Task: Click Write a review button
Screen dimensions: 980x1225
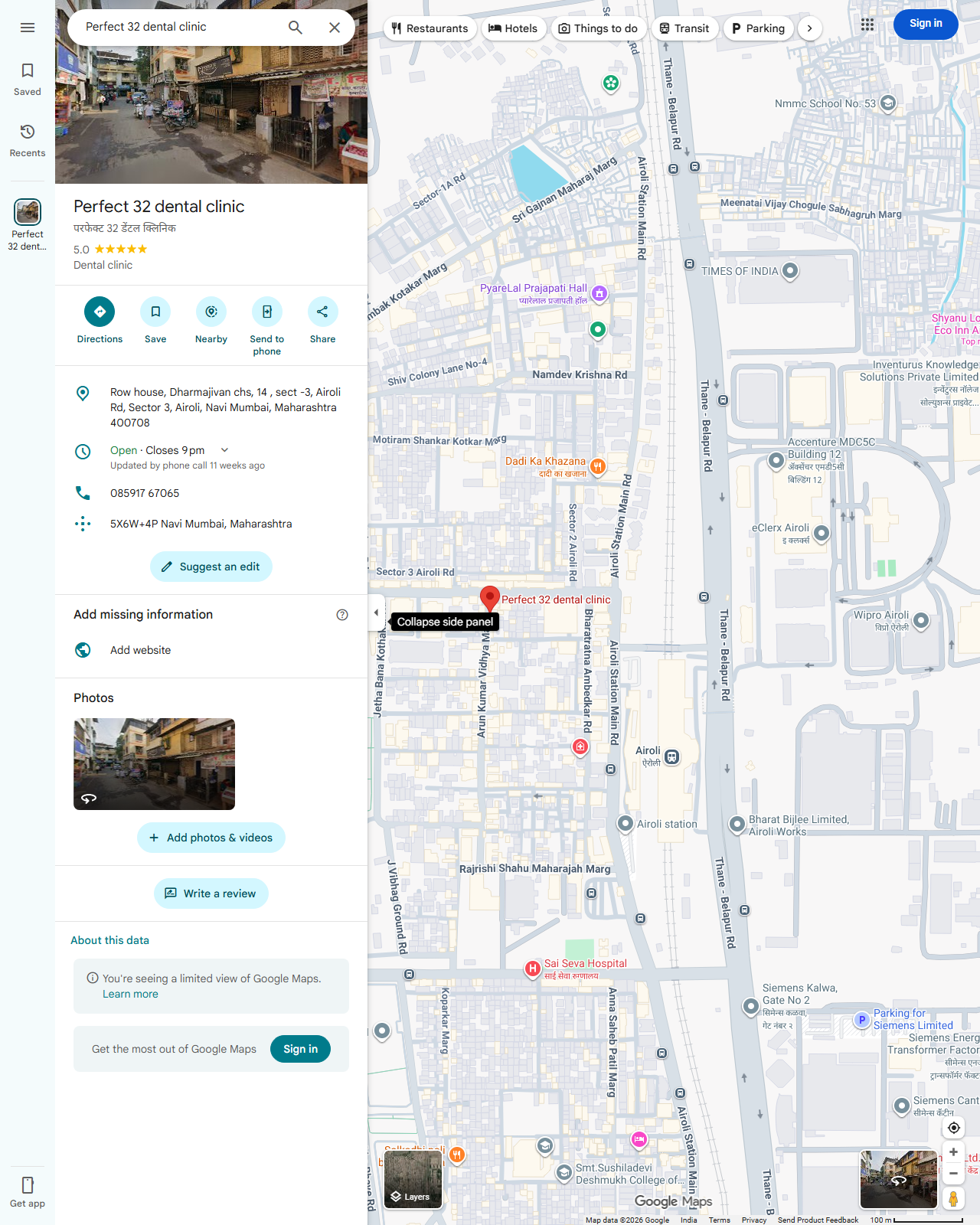Action: (211, 893)
